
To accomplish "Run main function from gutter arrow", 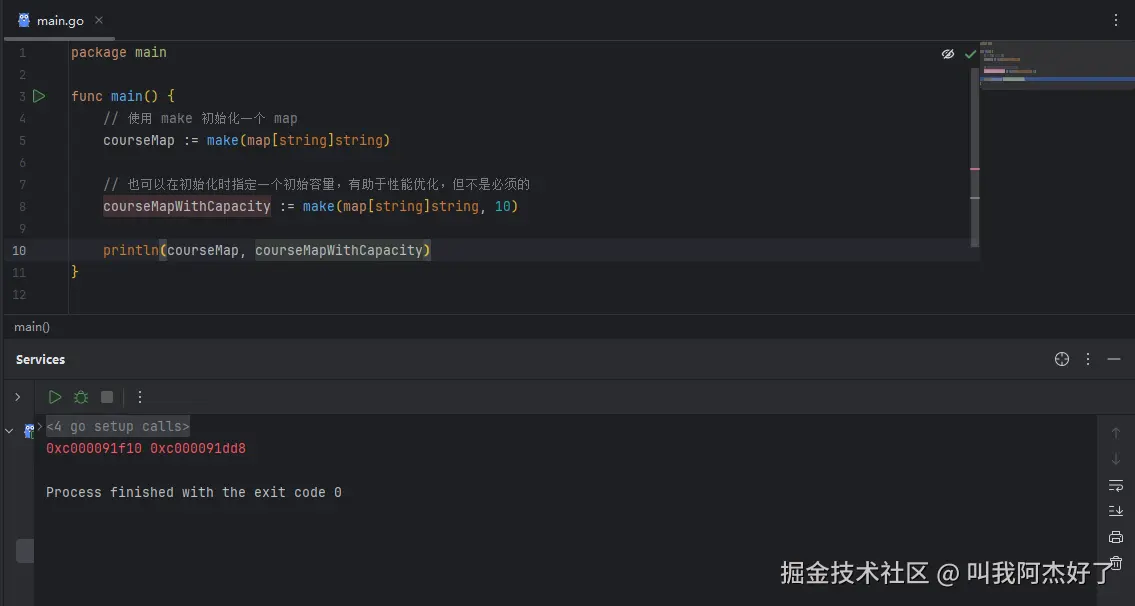I will click(39, 96).
